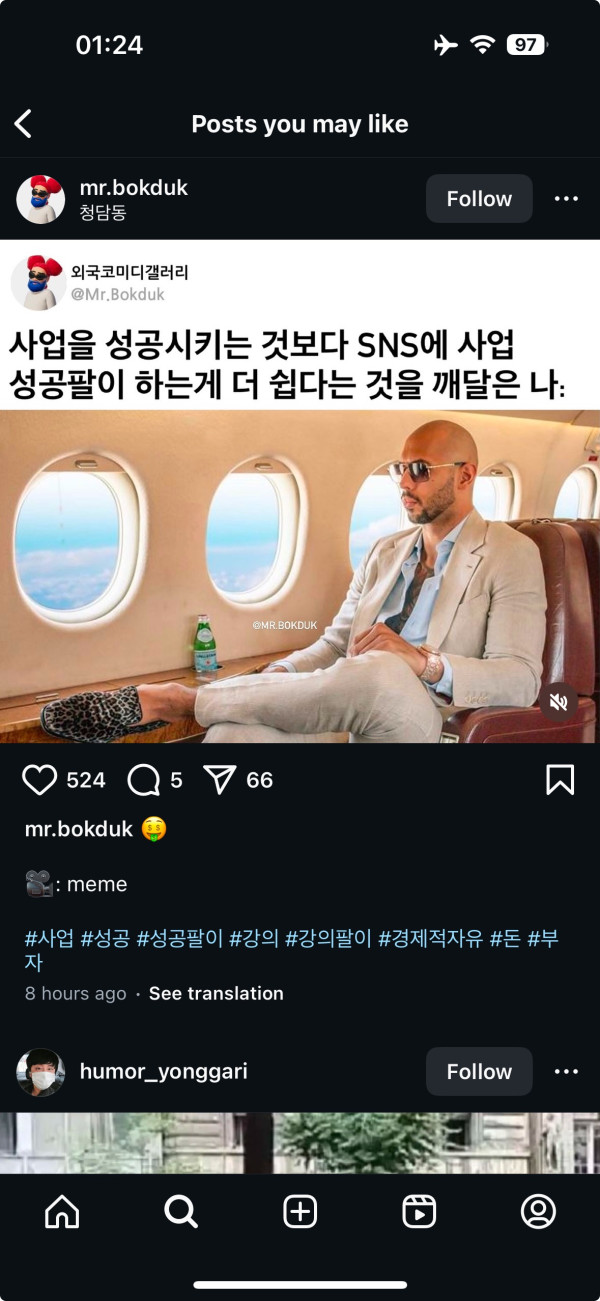Screen dimensions: 600x1301
Task: Tap See translation under the caption
Action: (216, 994)
